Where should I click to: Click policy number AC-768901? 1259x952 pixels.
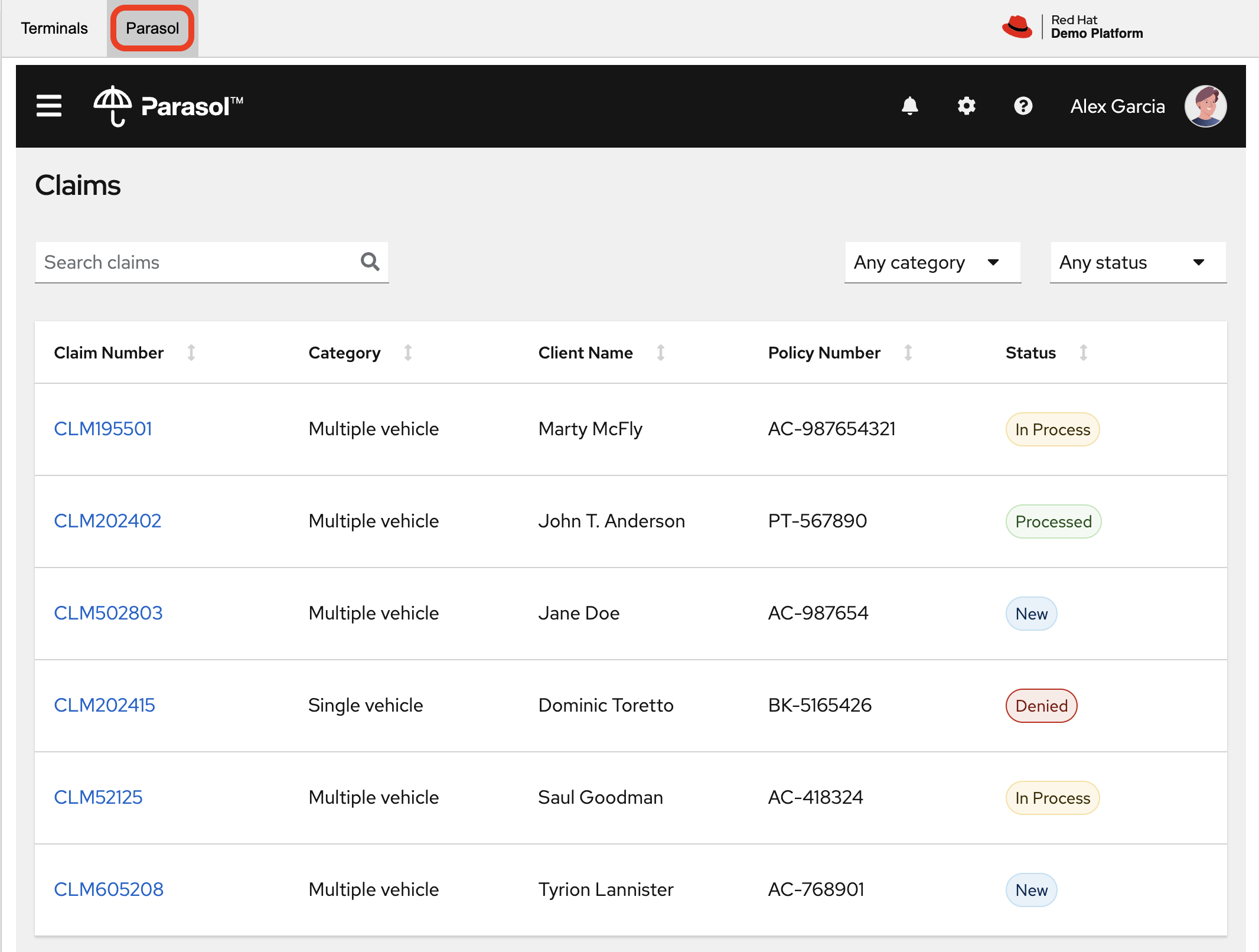[816, 889]
